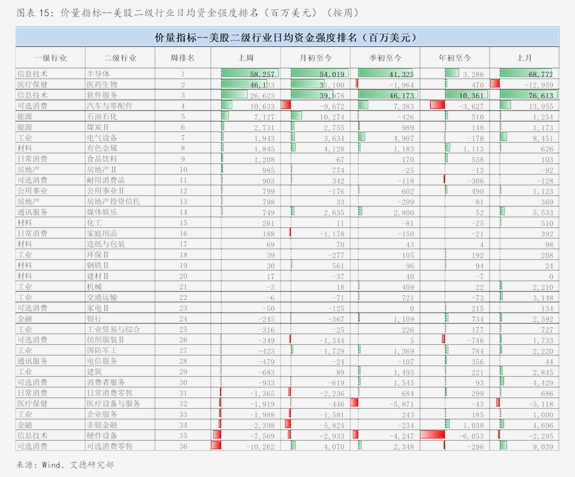Click the value 58,257 for 半导体
575x477 pixels.
coord(262,74)
